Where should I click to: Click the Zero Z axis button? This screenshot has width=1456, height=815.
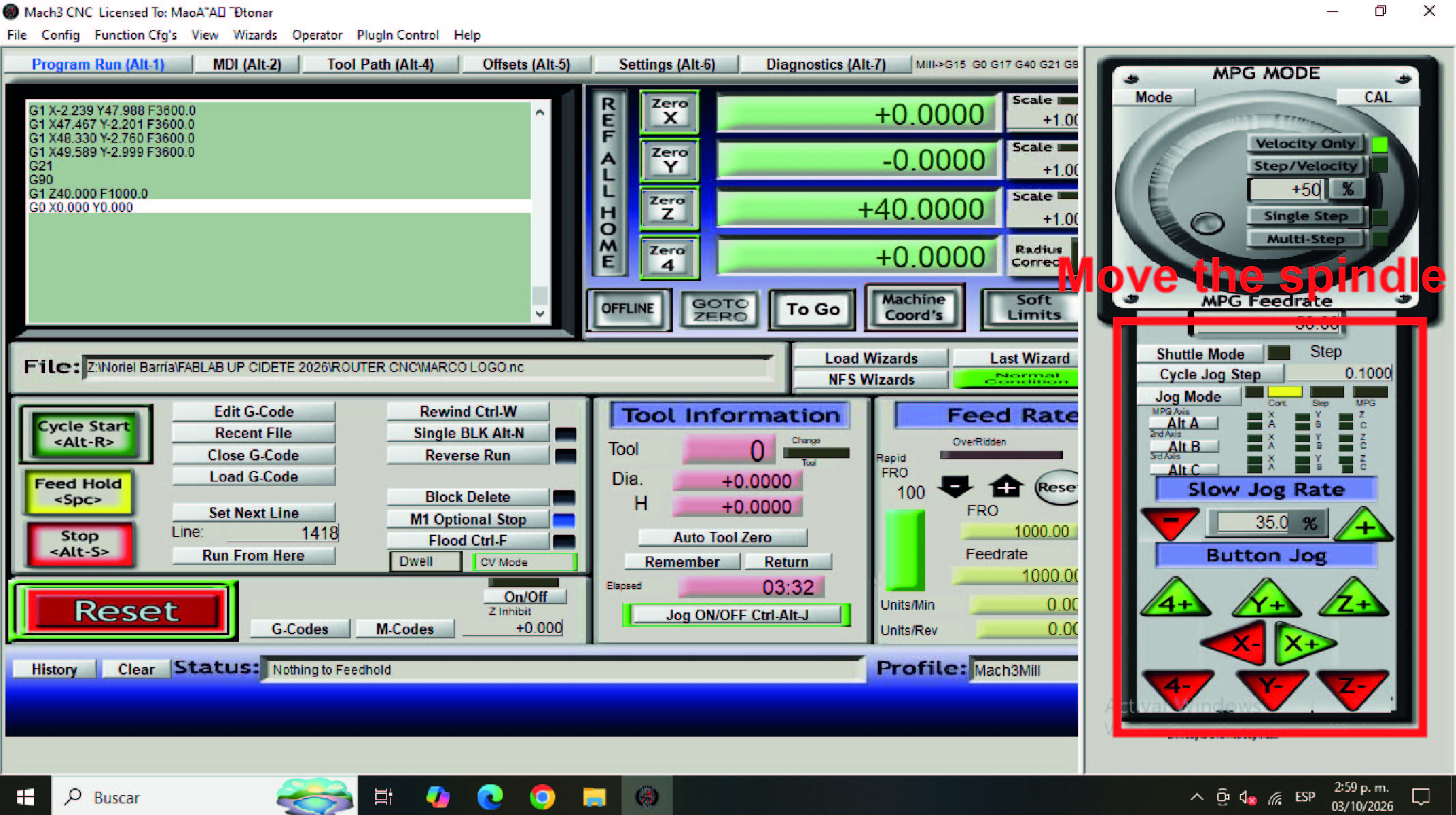[x=669, y=209]
